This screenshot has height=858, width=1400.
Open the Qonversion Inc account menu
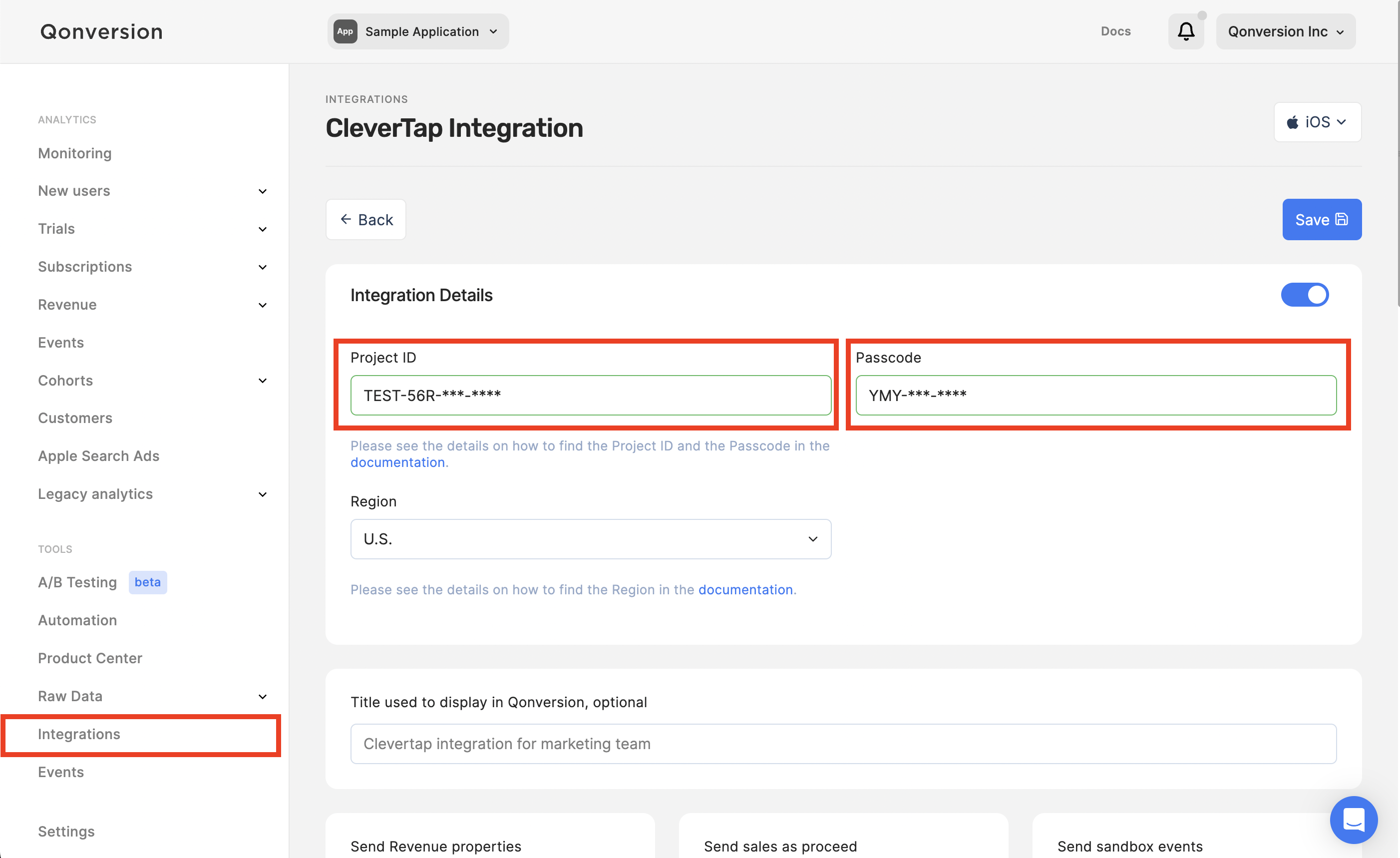tap(1285, 31)
